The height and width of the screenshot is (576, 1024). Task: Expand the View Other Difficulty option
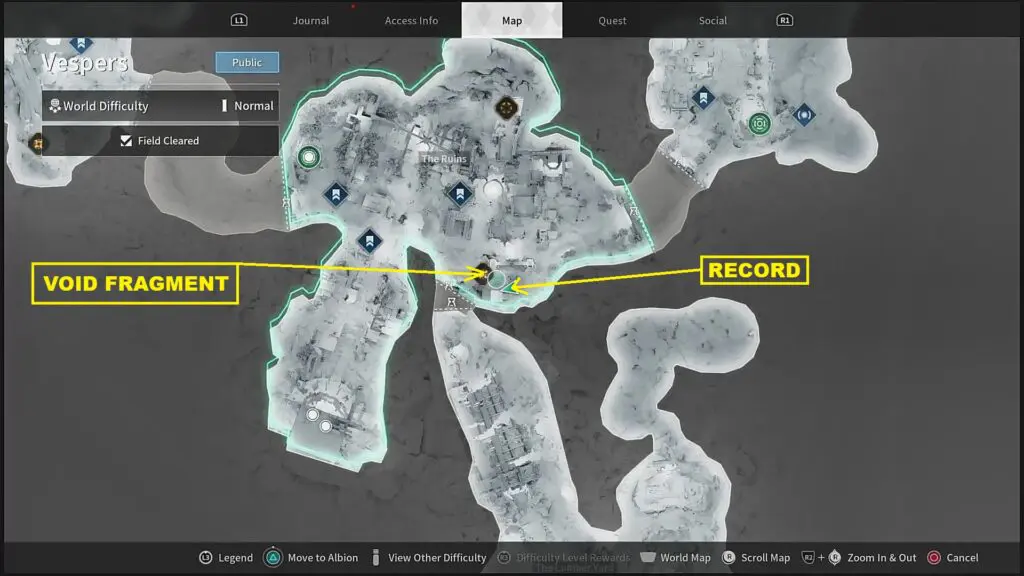pyautogui.click(x=437, y=557)
